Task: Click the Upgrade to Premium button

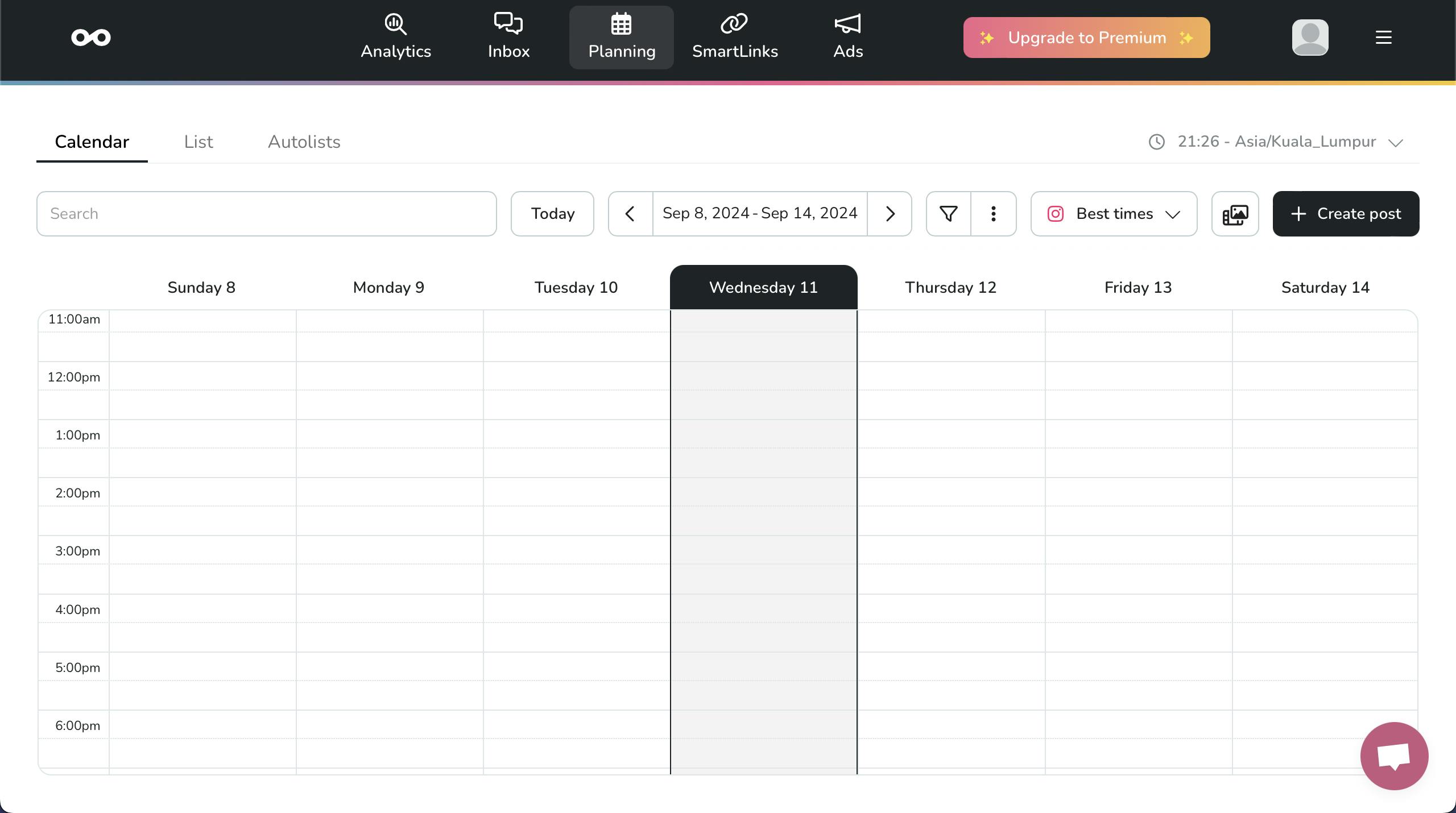Action: click(x=1087, y=37)
